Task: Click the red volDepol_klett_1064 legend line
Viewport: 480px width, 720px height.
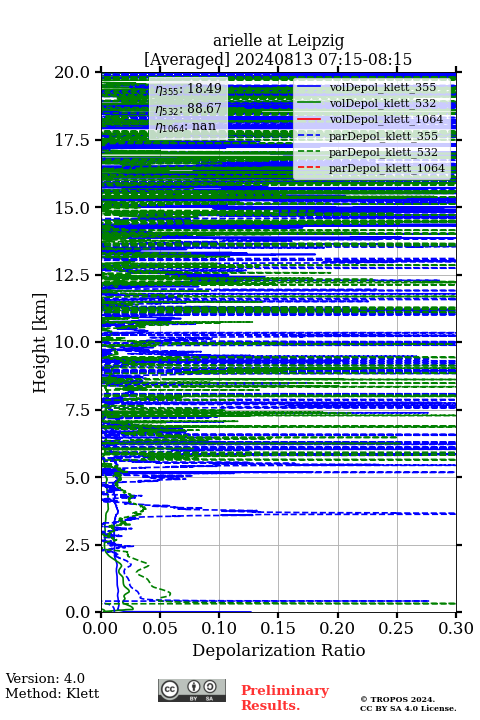Action: tap(309, 119)
